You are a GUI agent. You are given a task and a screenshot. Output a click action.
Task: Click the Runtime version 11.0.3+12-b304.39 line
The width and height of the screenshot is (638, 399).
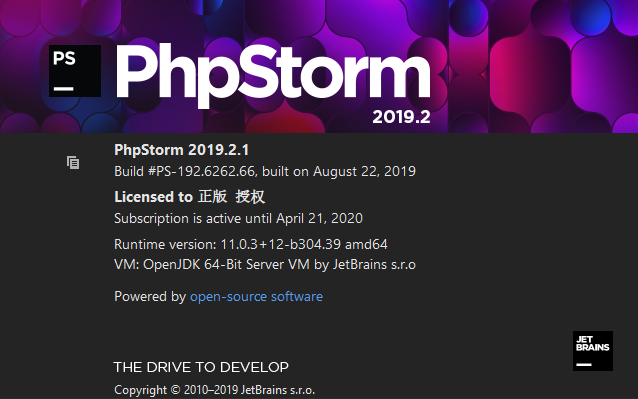[251, 244]
